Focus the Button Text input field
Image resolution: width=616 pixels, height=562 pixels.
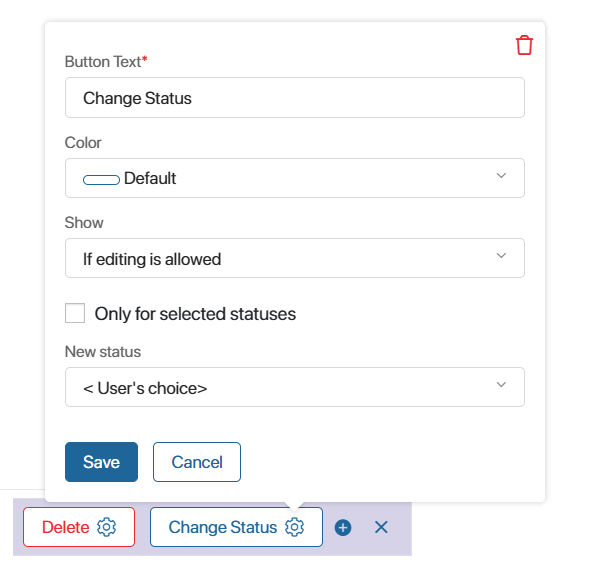pos(295,97)
